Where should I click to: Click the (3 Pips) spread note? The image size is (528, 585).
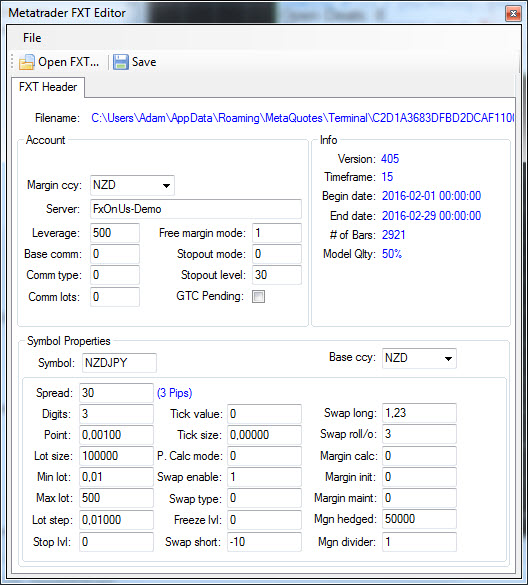(175, 393)
